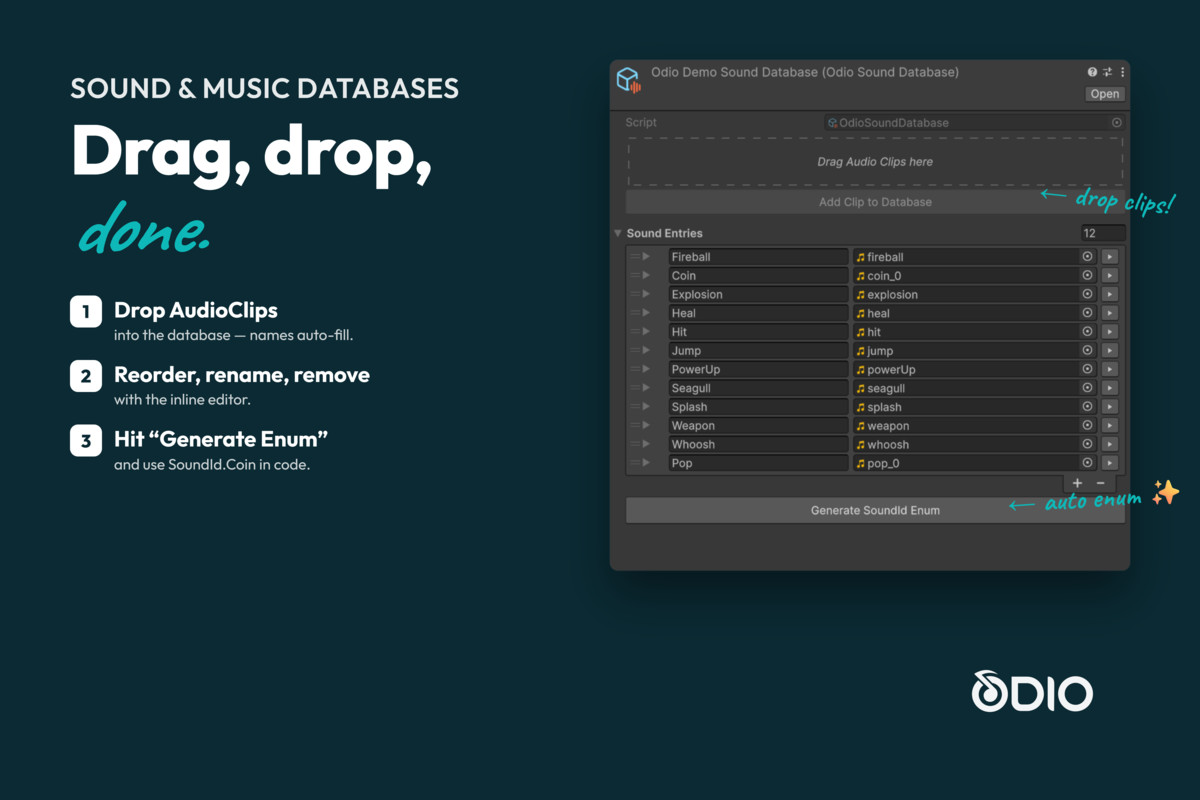
Task: Expand the Fireball entry arrow
Action: coord(646,257)
